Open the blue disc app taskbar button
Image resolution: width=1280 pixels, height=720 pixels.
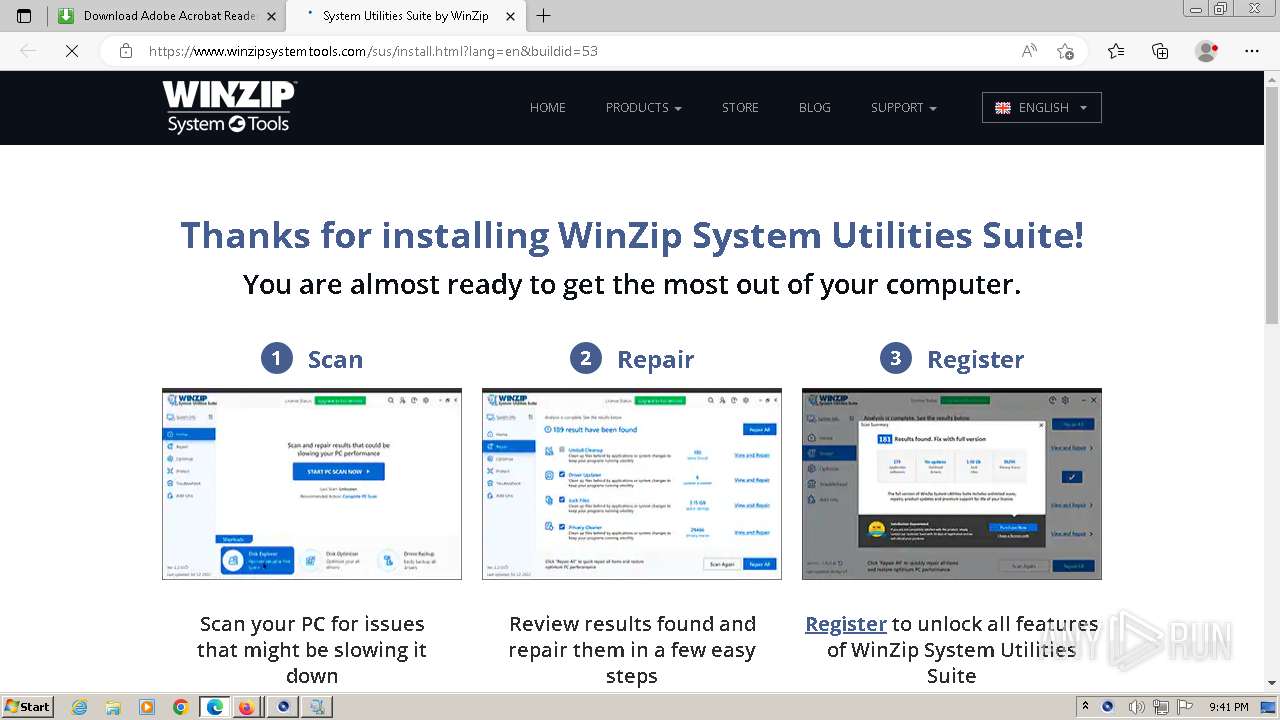pyautogui.click(x=283, y=707)
